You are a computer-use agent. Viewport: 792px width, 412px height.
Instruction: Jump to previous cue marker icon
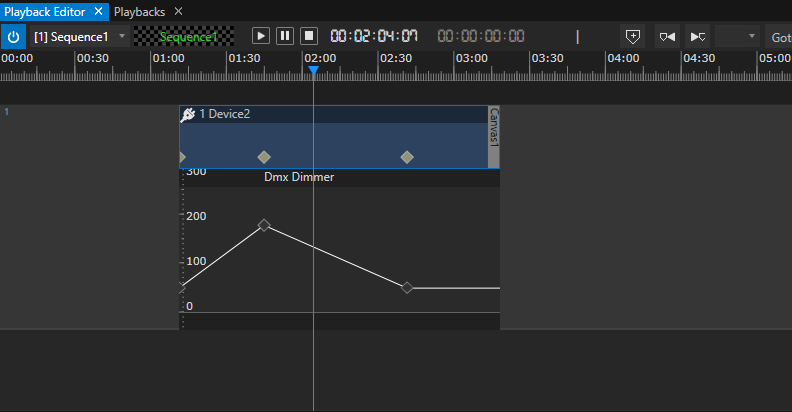tap(667, 36)
